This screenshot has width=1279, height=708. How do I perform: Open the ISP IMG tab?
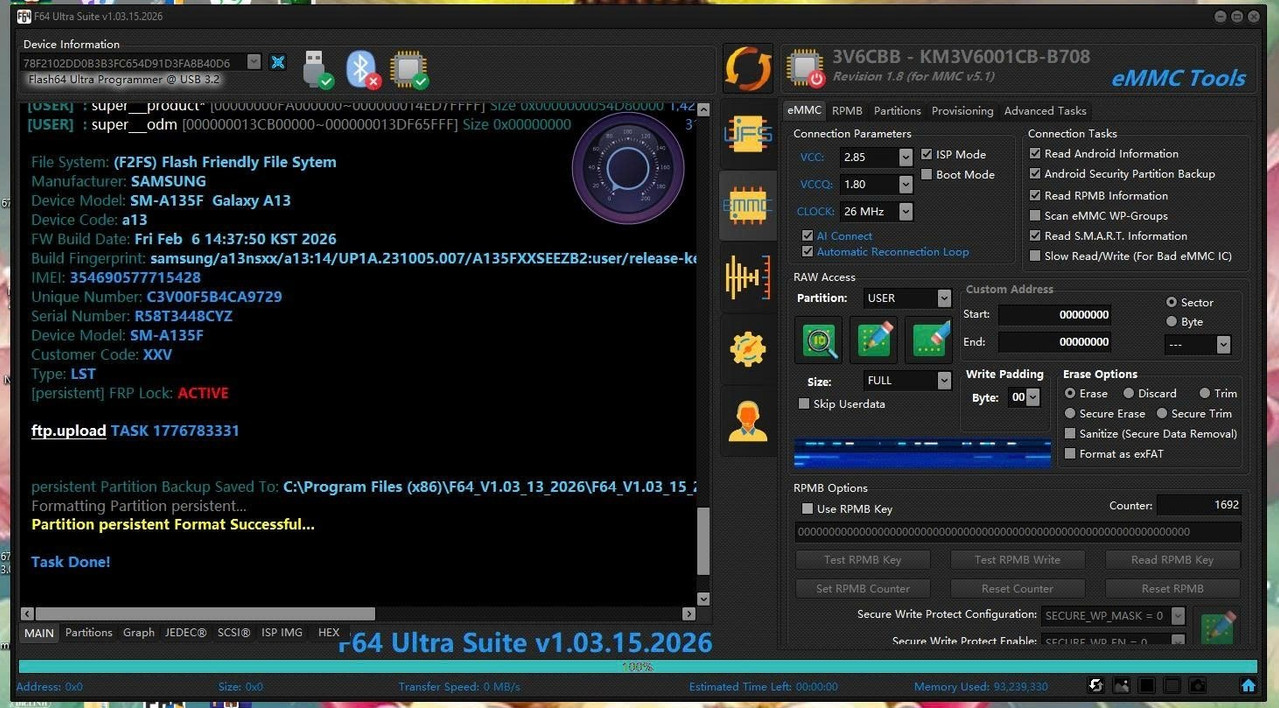click(x=282, y=633)
